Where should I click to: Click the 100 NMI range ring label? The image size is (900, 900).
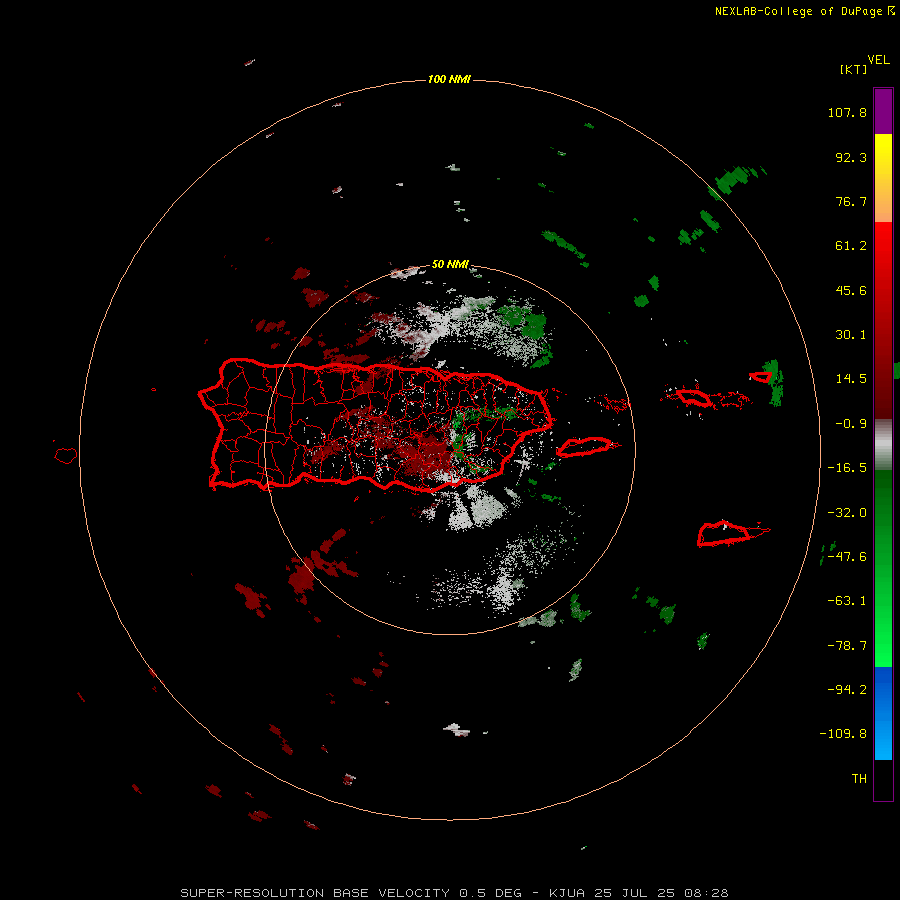[x=449, y=79]
